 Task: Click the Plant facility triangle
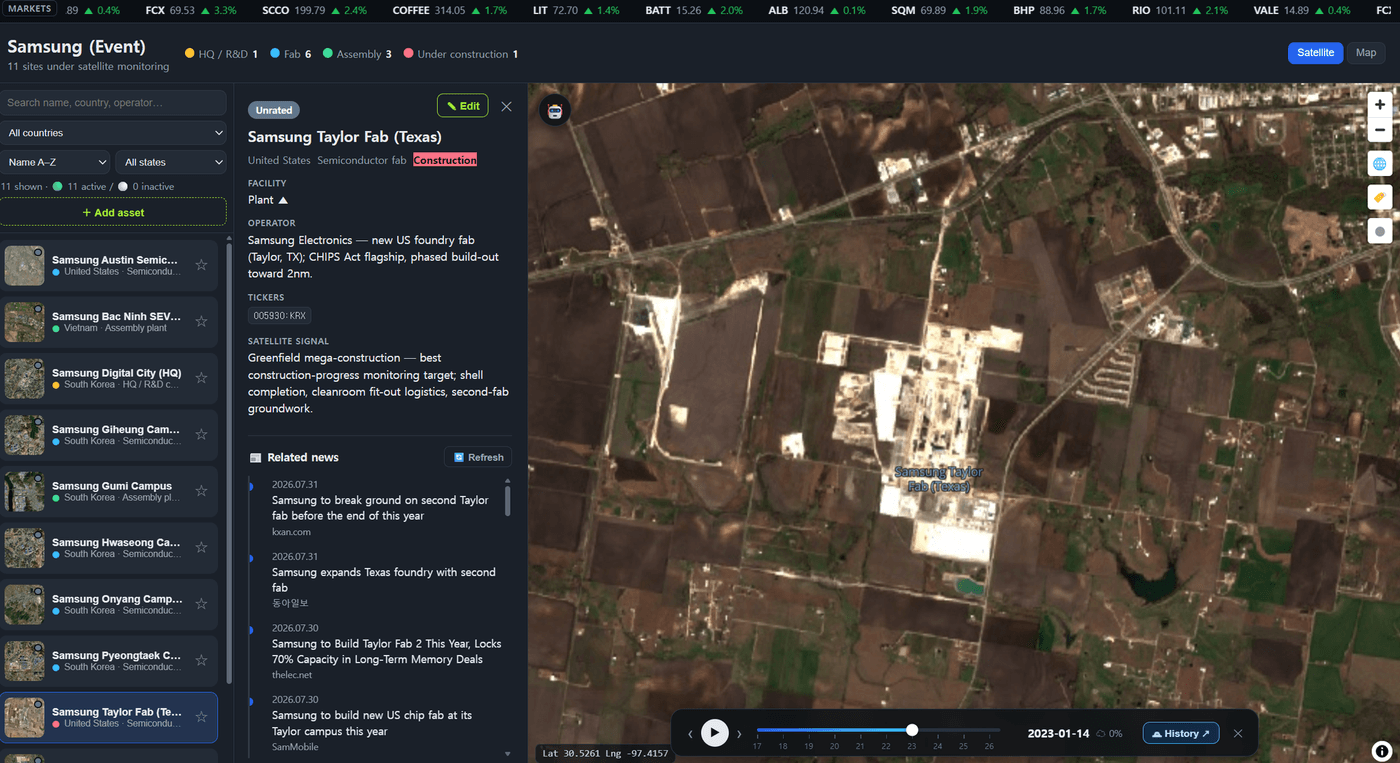click(x=283, y=200)
